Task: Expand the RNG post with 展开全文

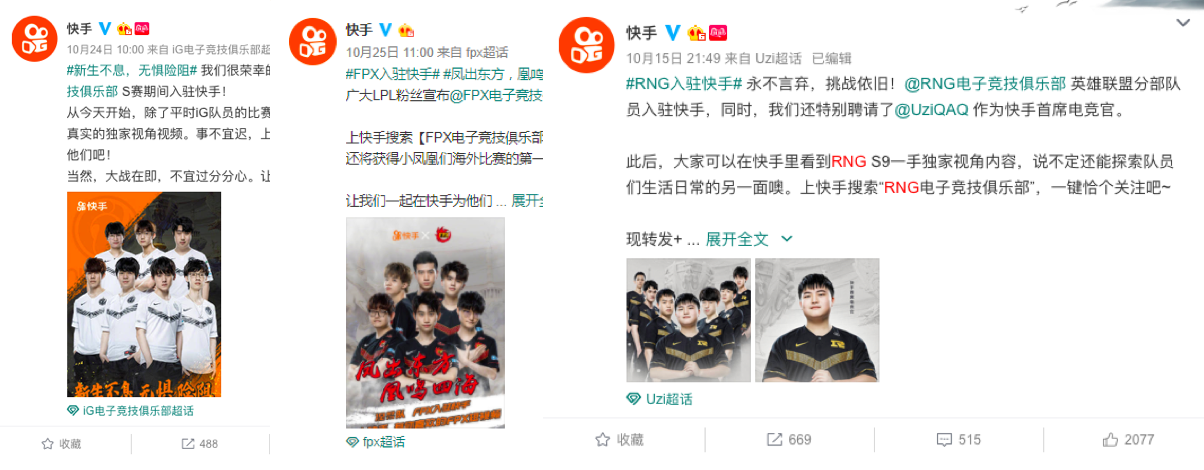Action: pos(737,239)
